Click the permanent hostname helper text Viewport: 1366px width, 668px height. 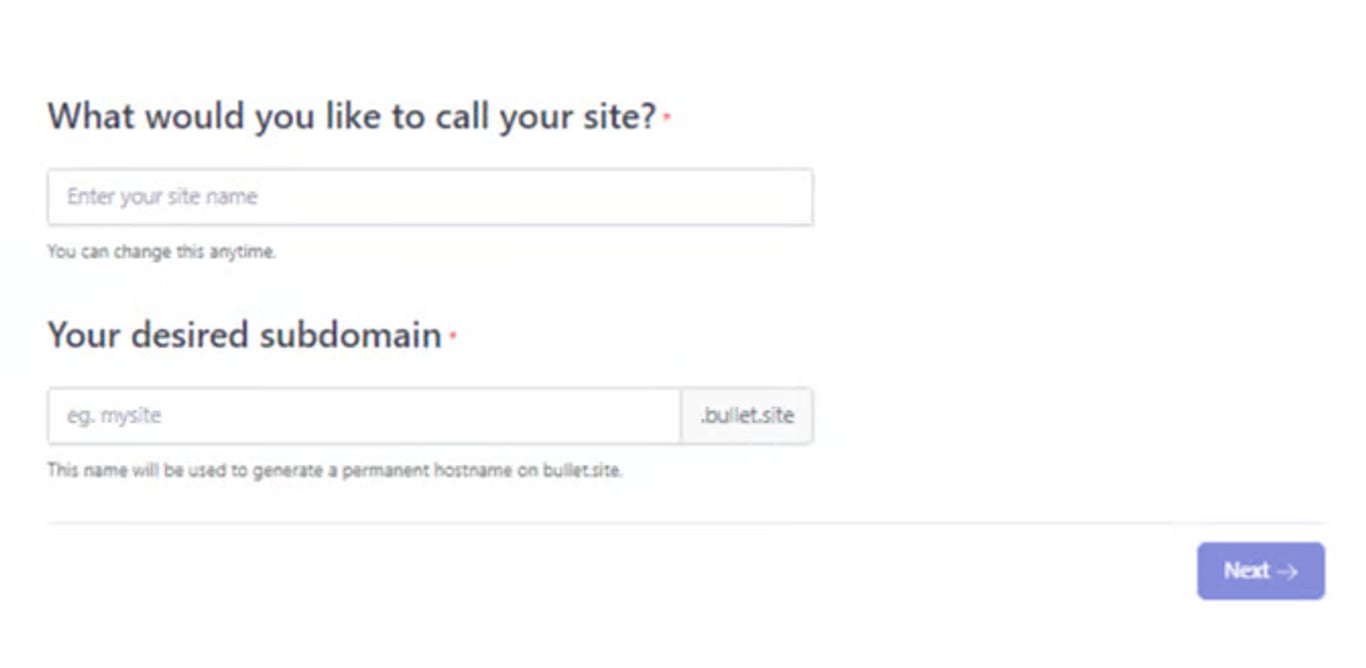[334, 470]
